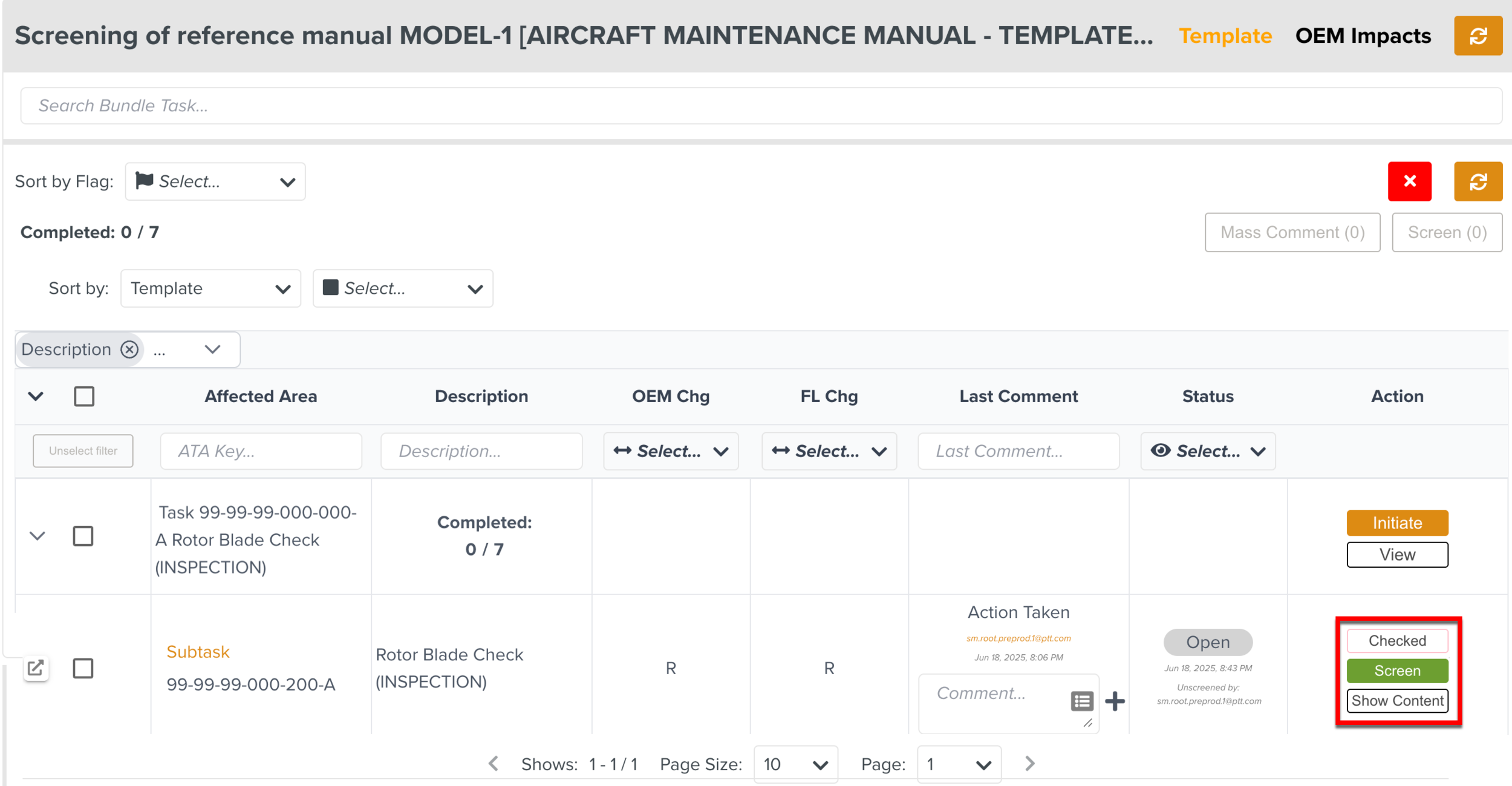Toggle select-all checkbox in table header
Image resolution: width=1512 pixels, height=786 pixels.
84,397
